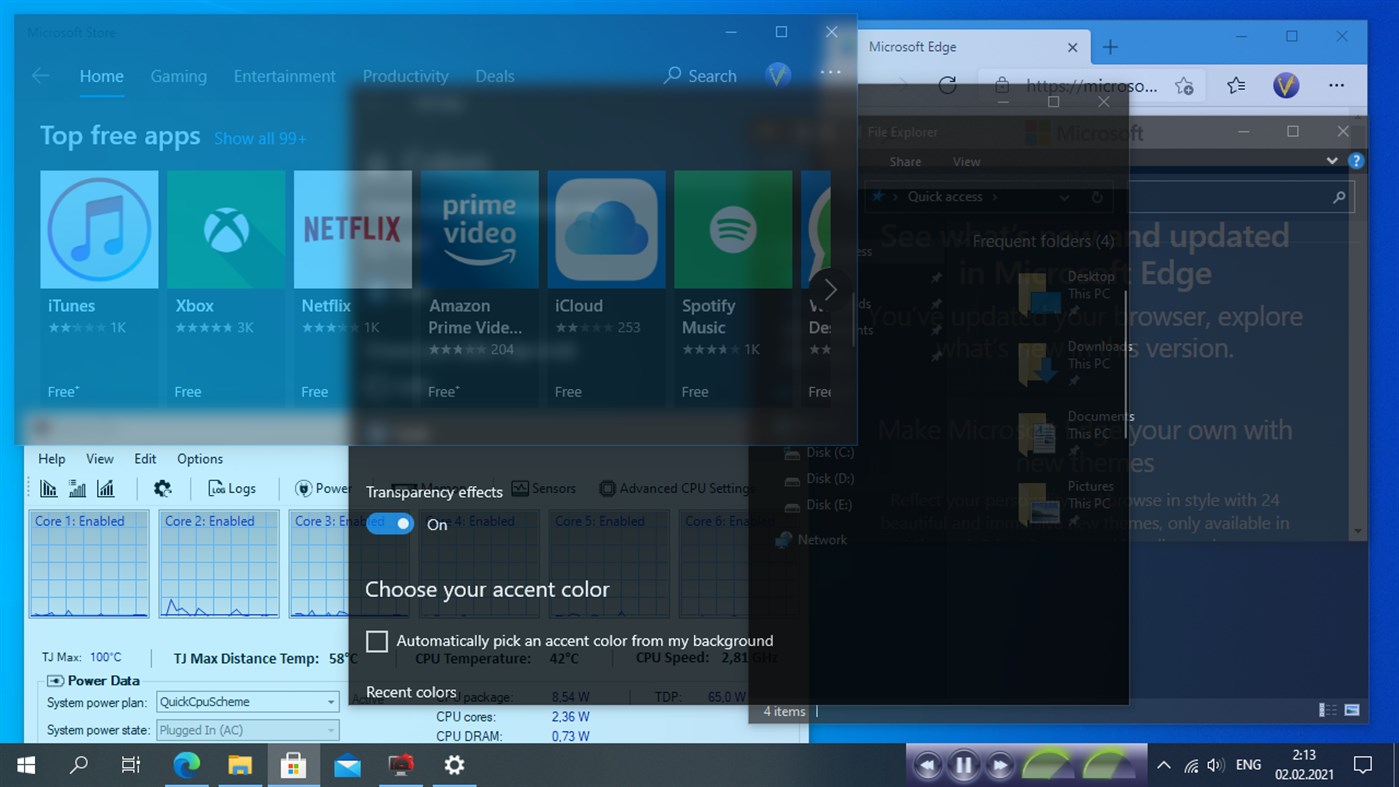Collapse the Quick access section in File Explorer
Viewport: 1399px width, 787px height.
pos(1063,196)
